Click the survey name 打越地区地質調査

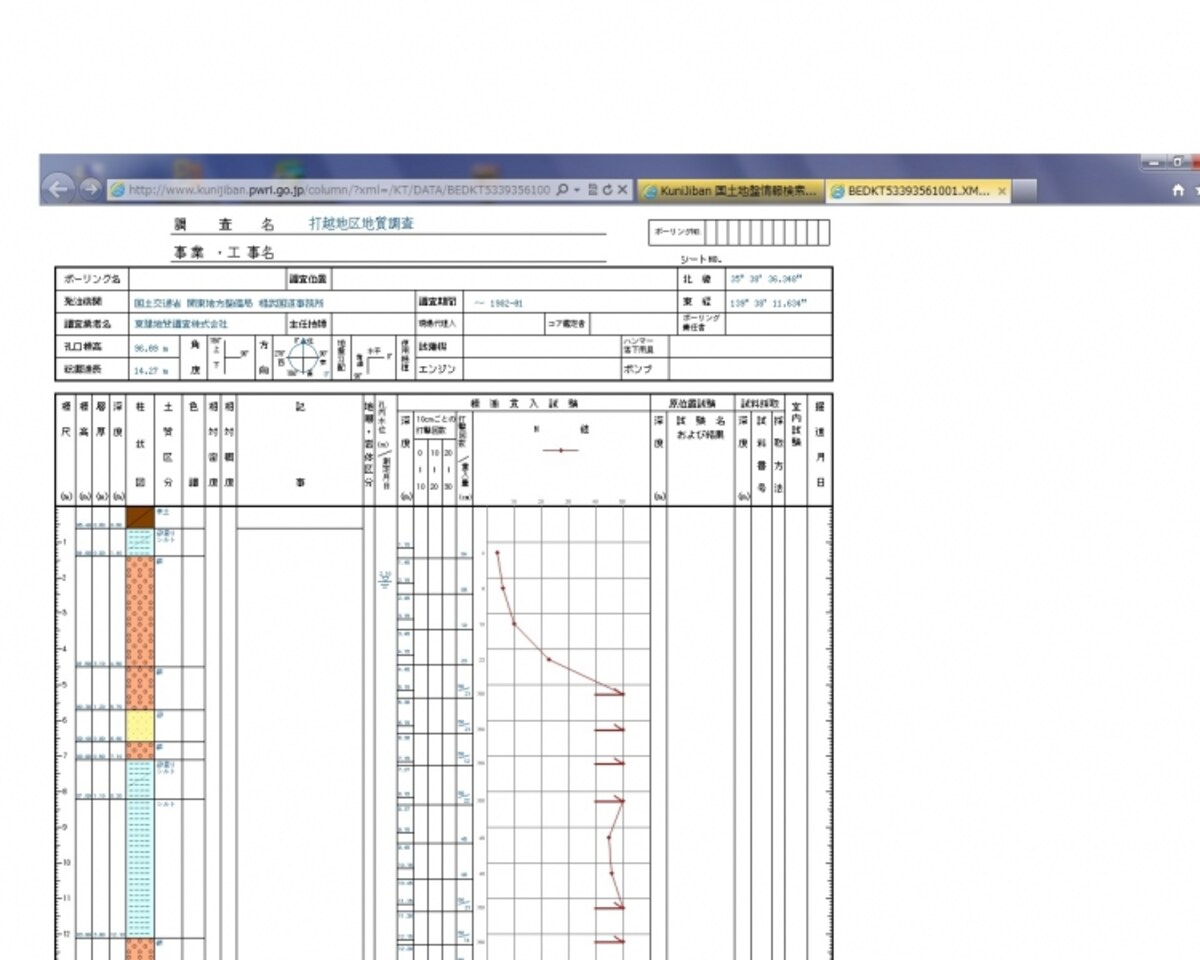361,224
